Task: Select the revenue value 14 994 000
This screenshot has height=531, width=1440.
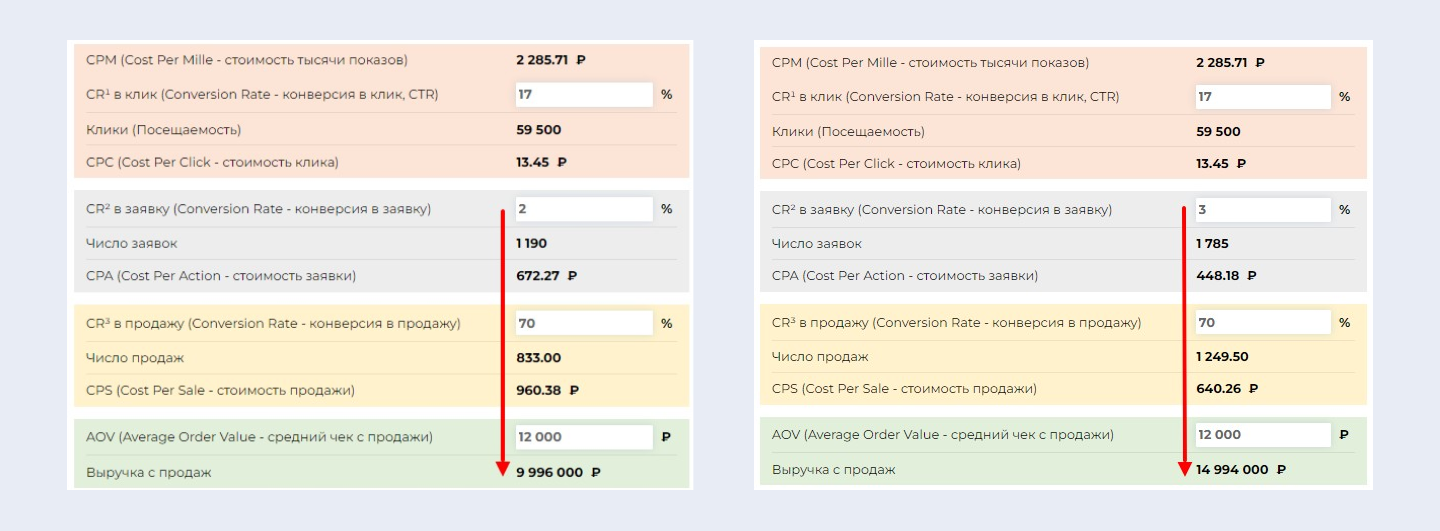Action: point(1232,470)
